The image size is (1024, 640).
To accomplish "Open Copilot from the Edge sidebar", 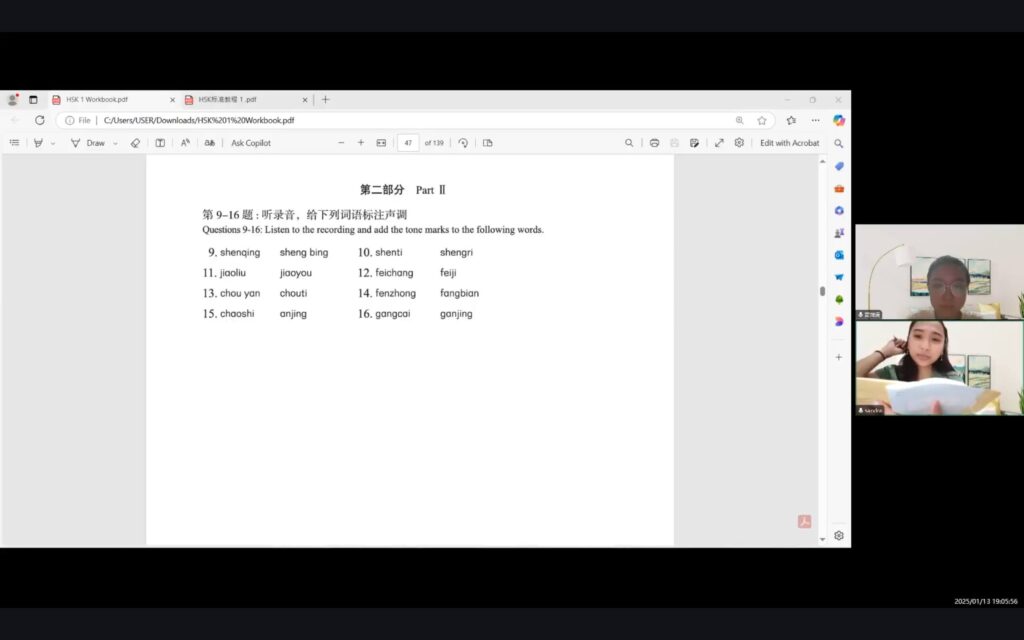I will [x=838, y=165].
